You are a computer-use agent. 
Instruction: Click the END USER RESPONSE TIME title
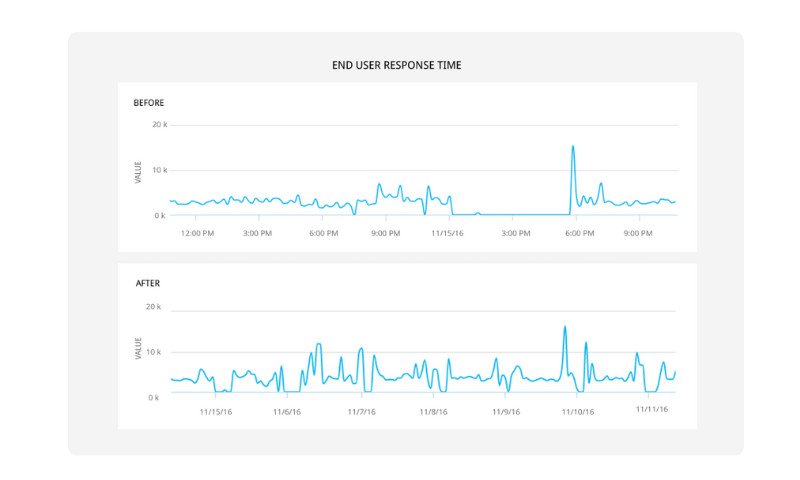397,65
